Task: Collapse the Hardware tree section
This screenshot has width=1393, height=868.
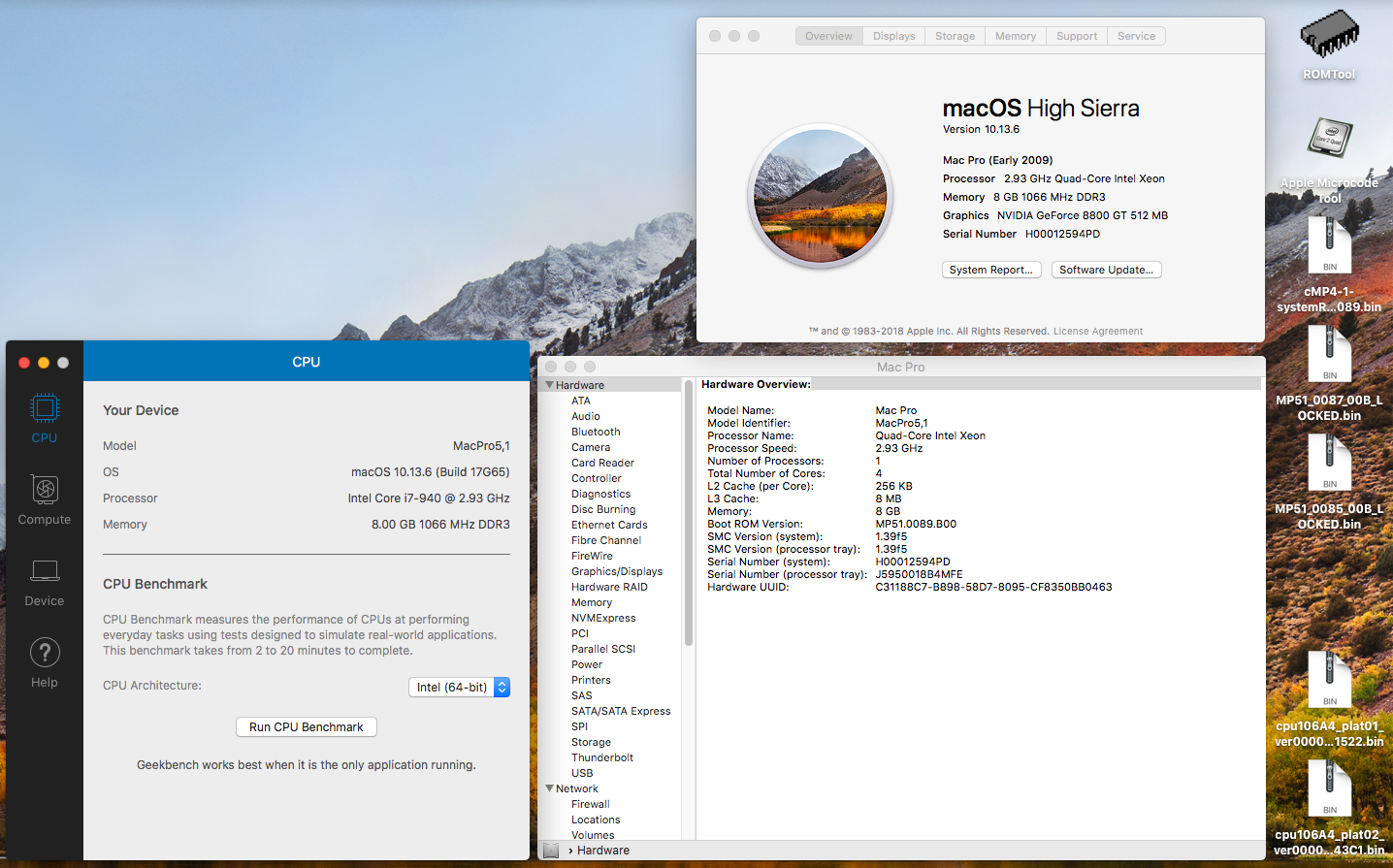Action: 550,385
